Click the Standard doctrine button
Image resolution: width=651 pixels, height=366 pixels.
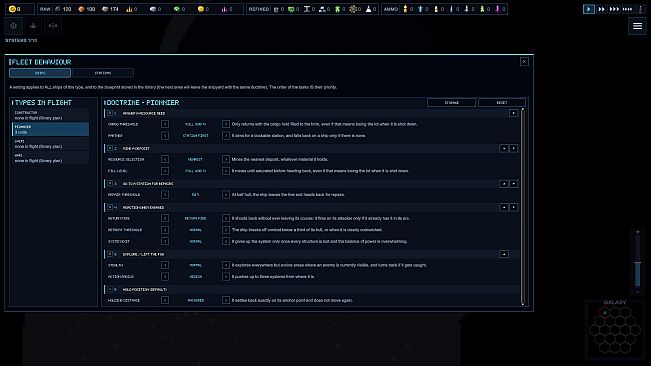451,102
